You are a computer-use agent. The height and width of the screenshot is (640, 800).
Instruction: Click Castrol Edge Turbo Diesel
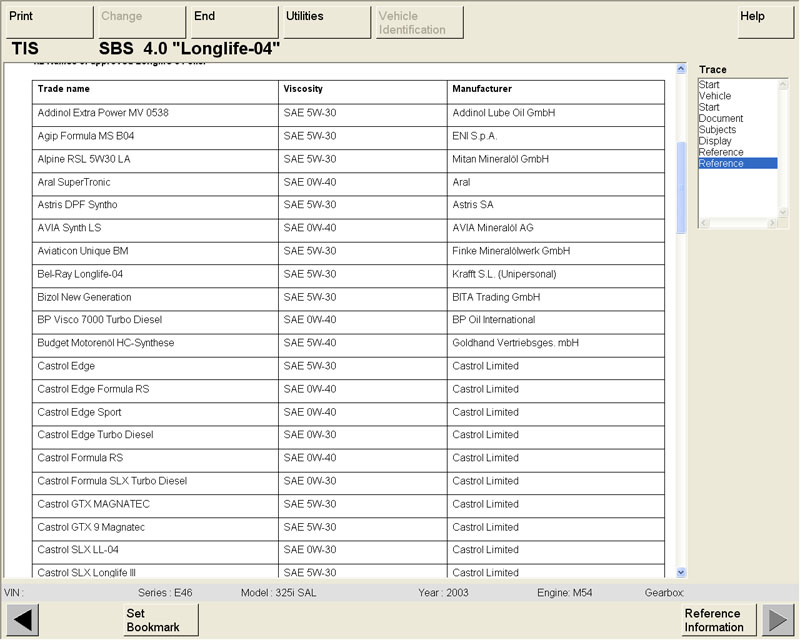coord(95,434)
